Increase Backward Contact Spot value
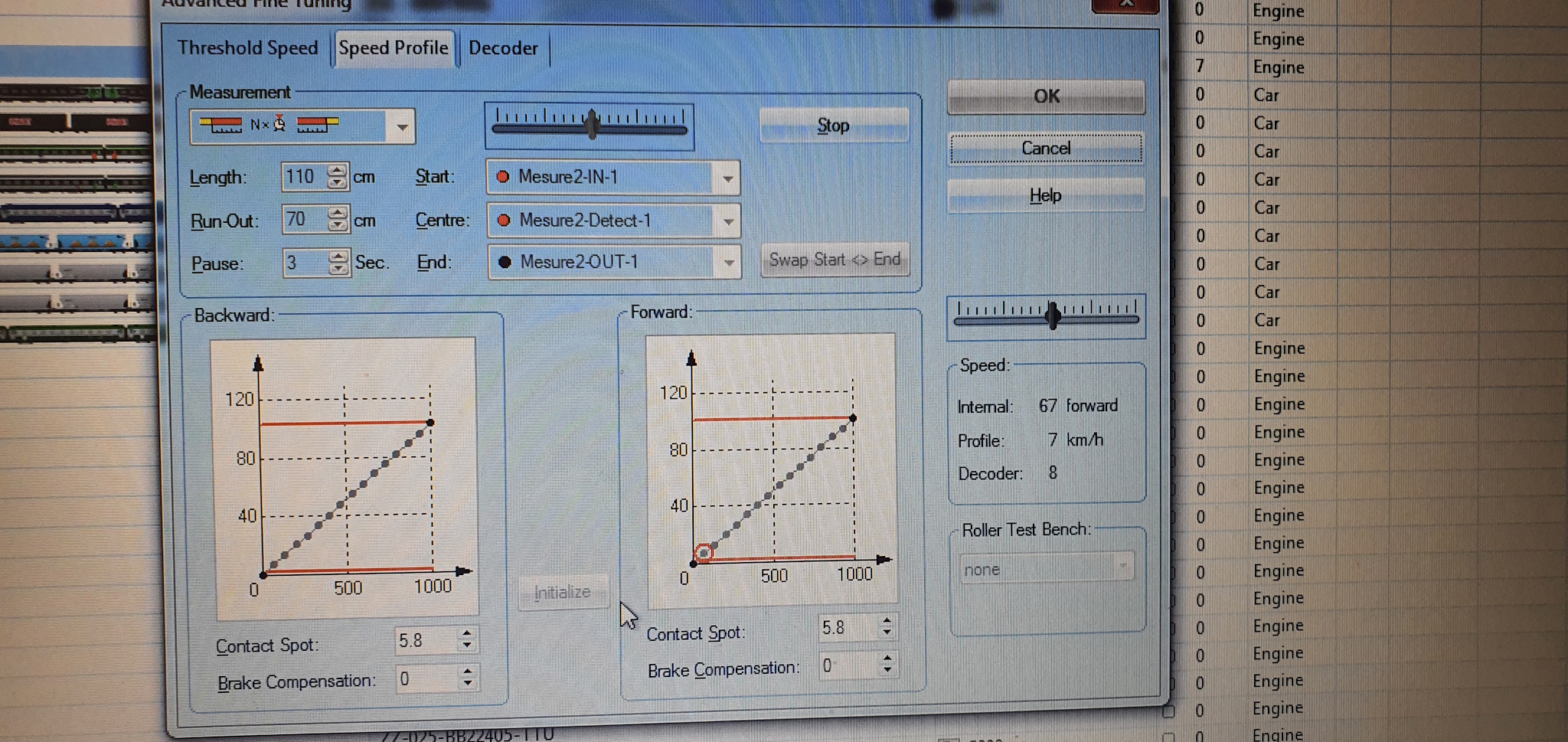The height and width of the screenshot is (742, 1568). click(467, 633)
